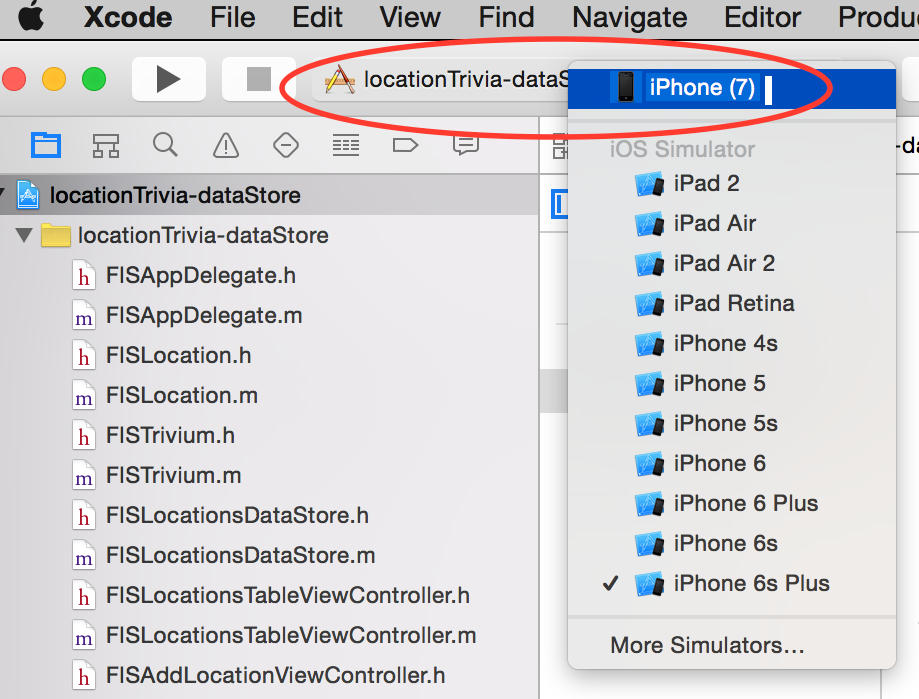919x699 pixels.
Task: Click More Simulators…
Action: pos(731,645)
